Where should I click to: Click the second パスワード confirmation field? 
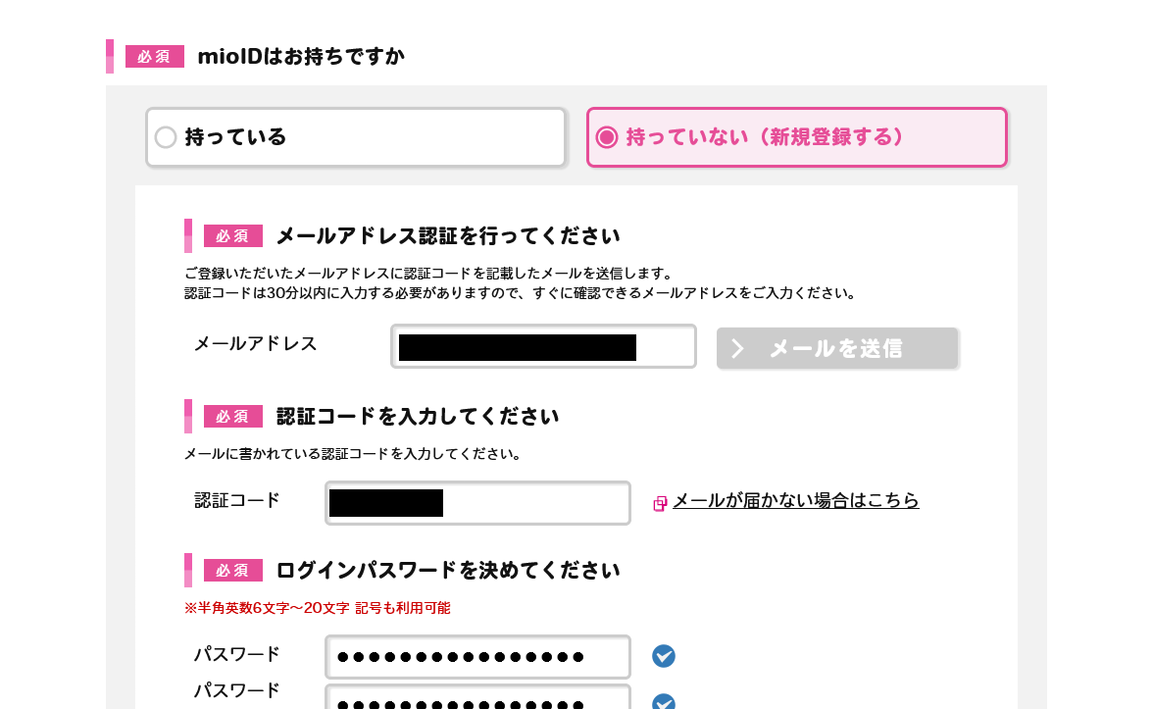[x=477, y=699]
